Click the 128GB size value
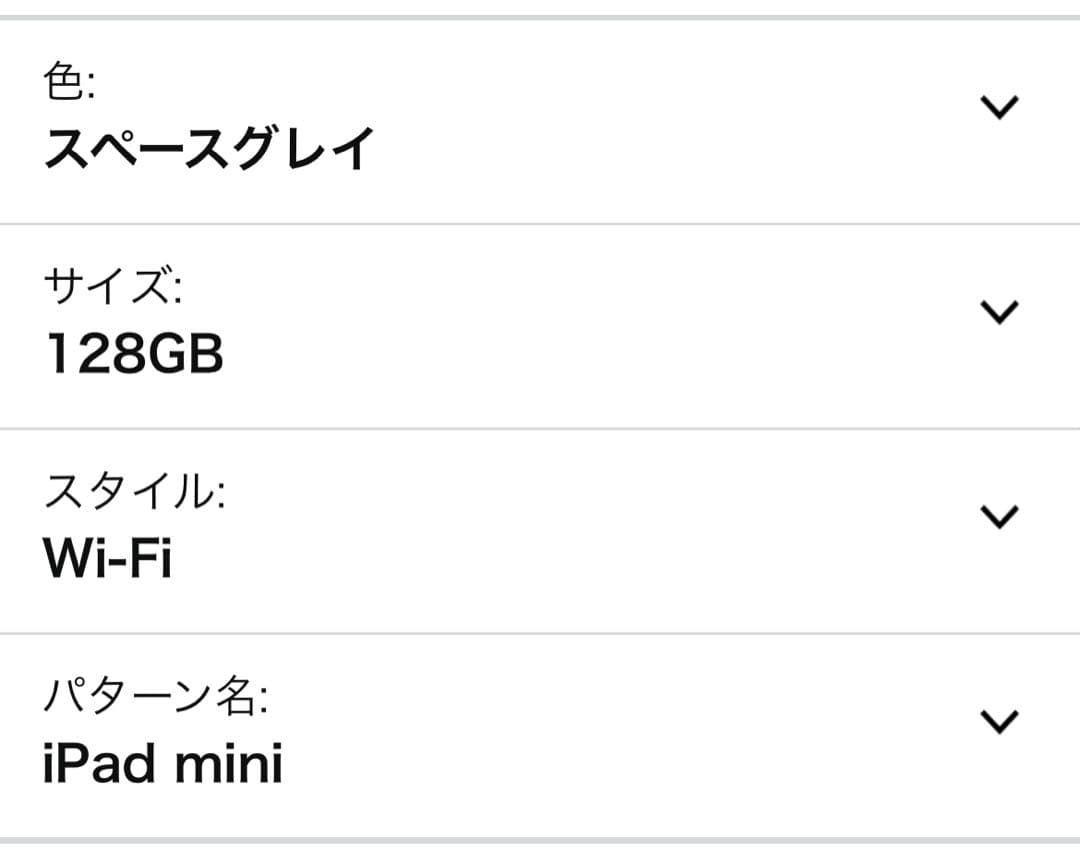 [x=135, y=352]
